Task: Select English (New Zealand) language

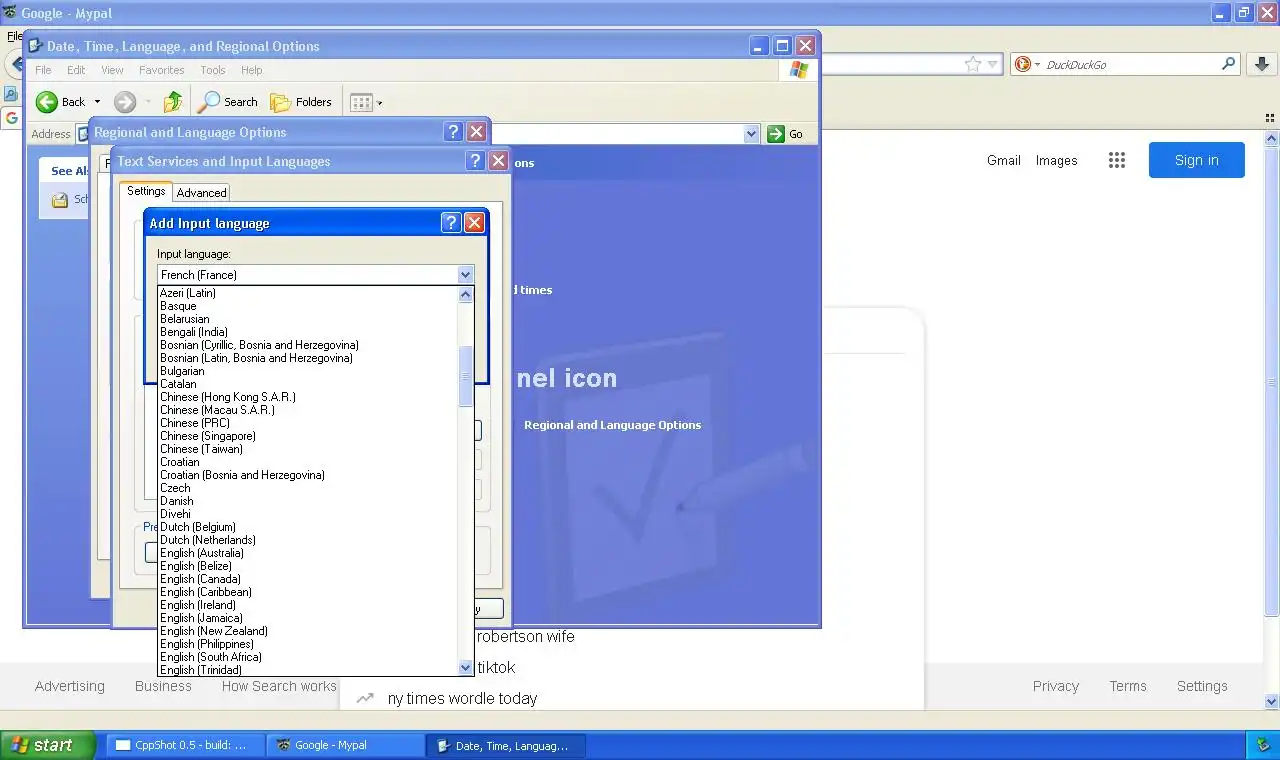Action: tap(308, 631)
